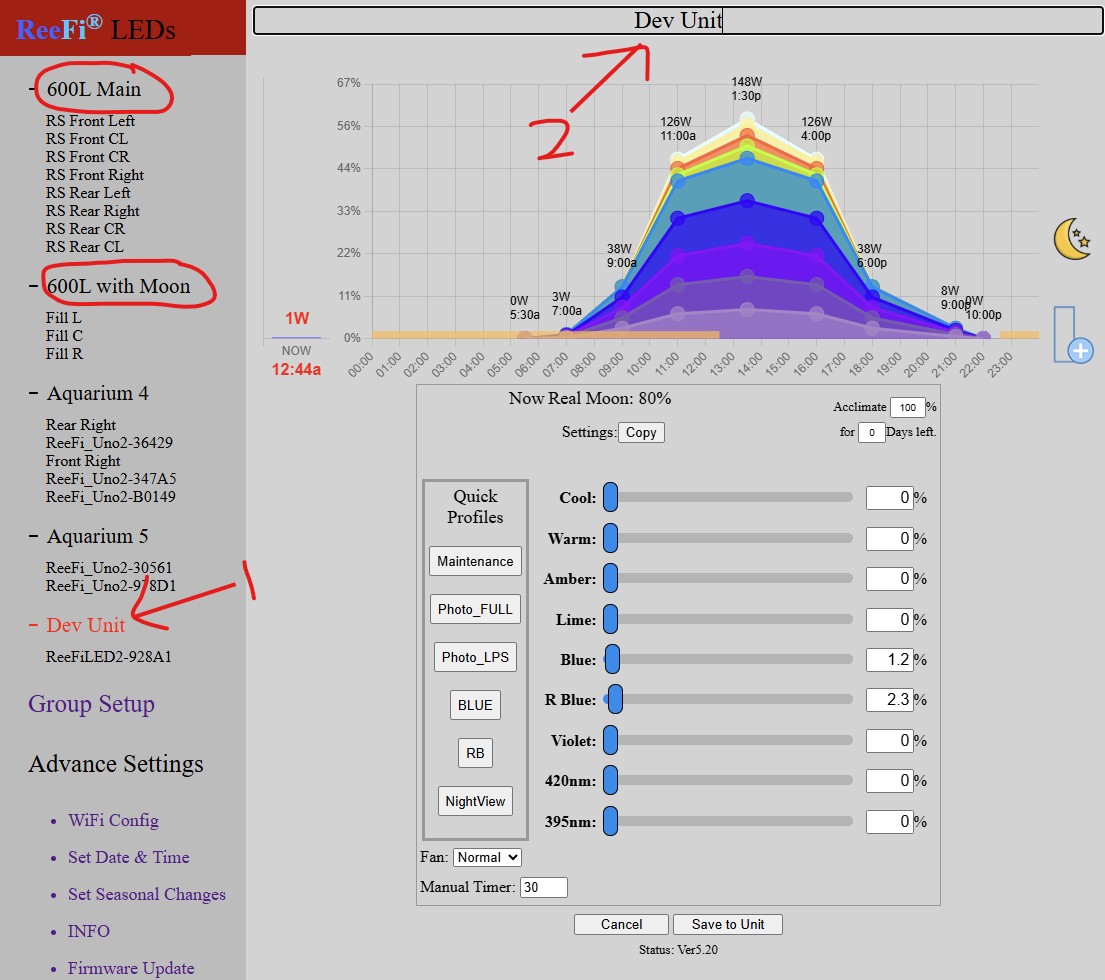Apply the Photo_LPS quick profile
The width and height of the screenshot is (1105, 980).
475,657
